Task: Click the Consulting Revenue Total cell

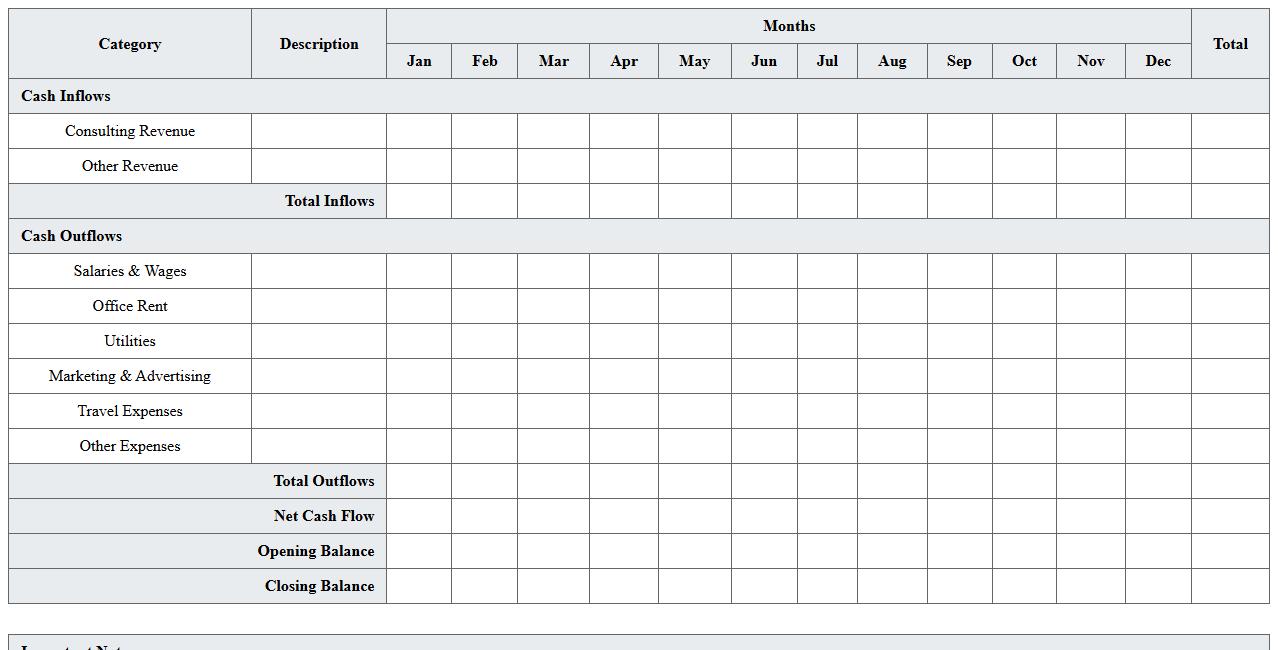Action: tap(1230, 131)
